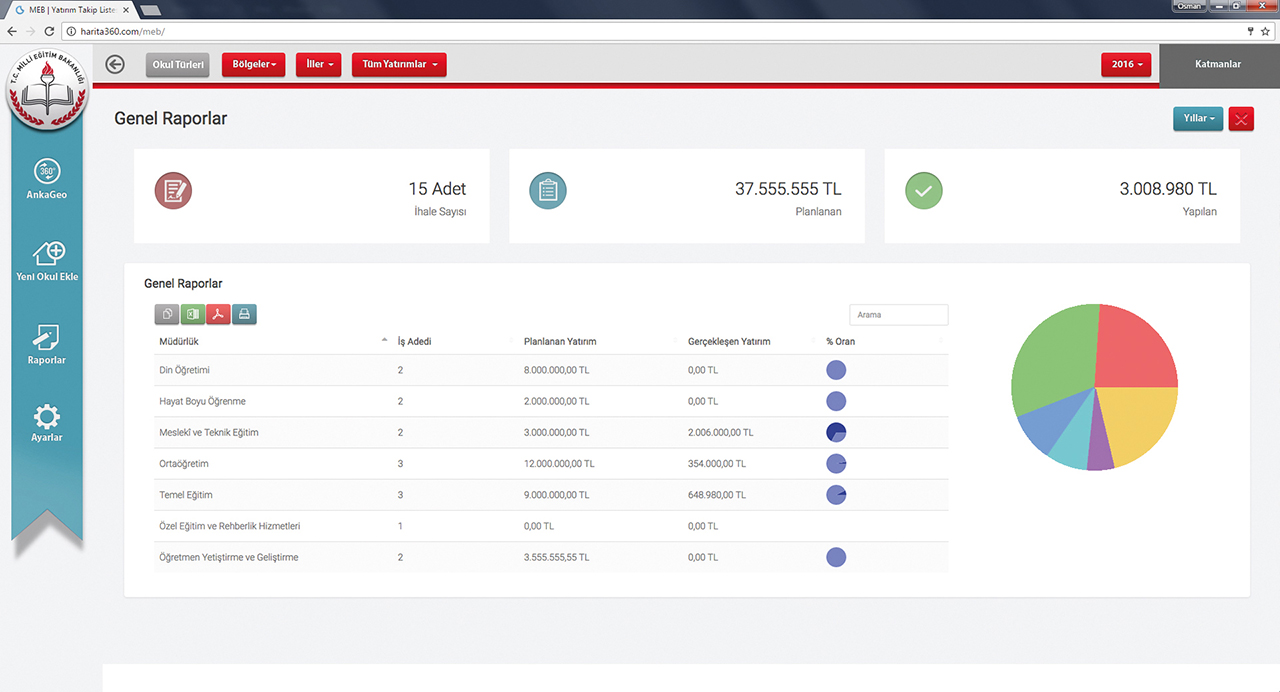Expand the Yıllar dropdown
1280x692 pixels.
click(x=1198, y=119)
